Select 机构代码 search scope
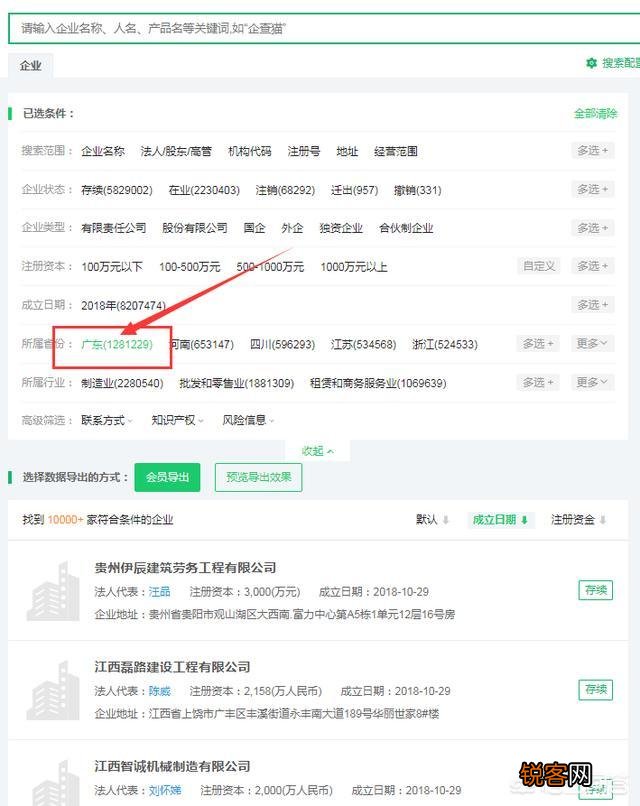The image size is (640, 806). (249, 151)
